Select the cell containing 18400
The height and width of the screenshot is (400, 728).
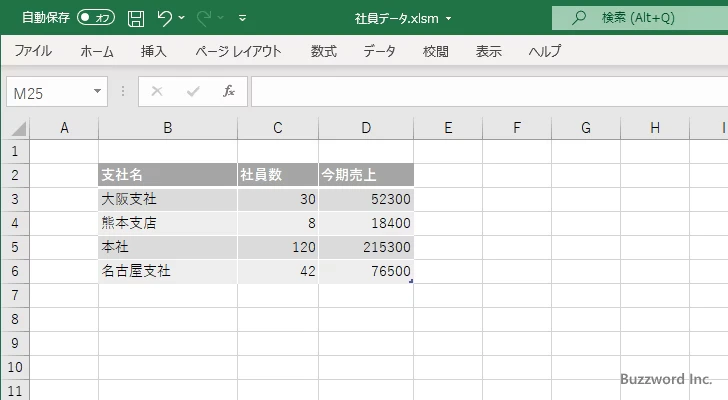coord(366,223)
